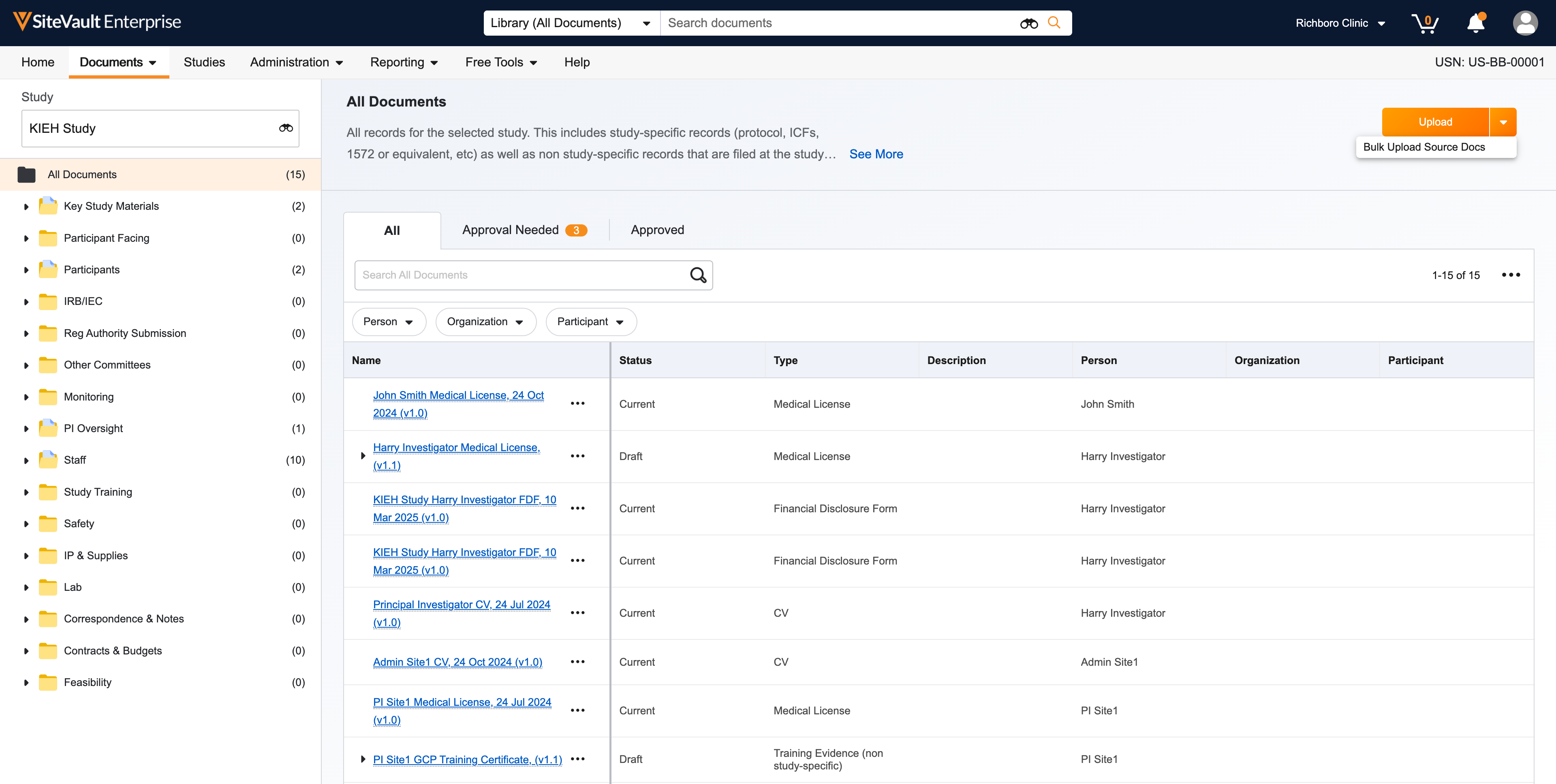Open Principal Investigator CV document link

[462, 613]
